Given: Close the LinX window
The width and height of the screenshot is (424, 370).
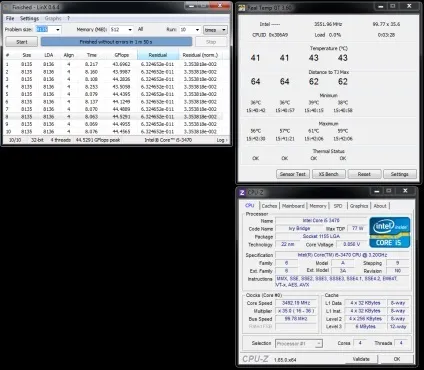Looking at the screenshot, I should pyautogui.click(x=220, y=6).
